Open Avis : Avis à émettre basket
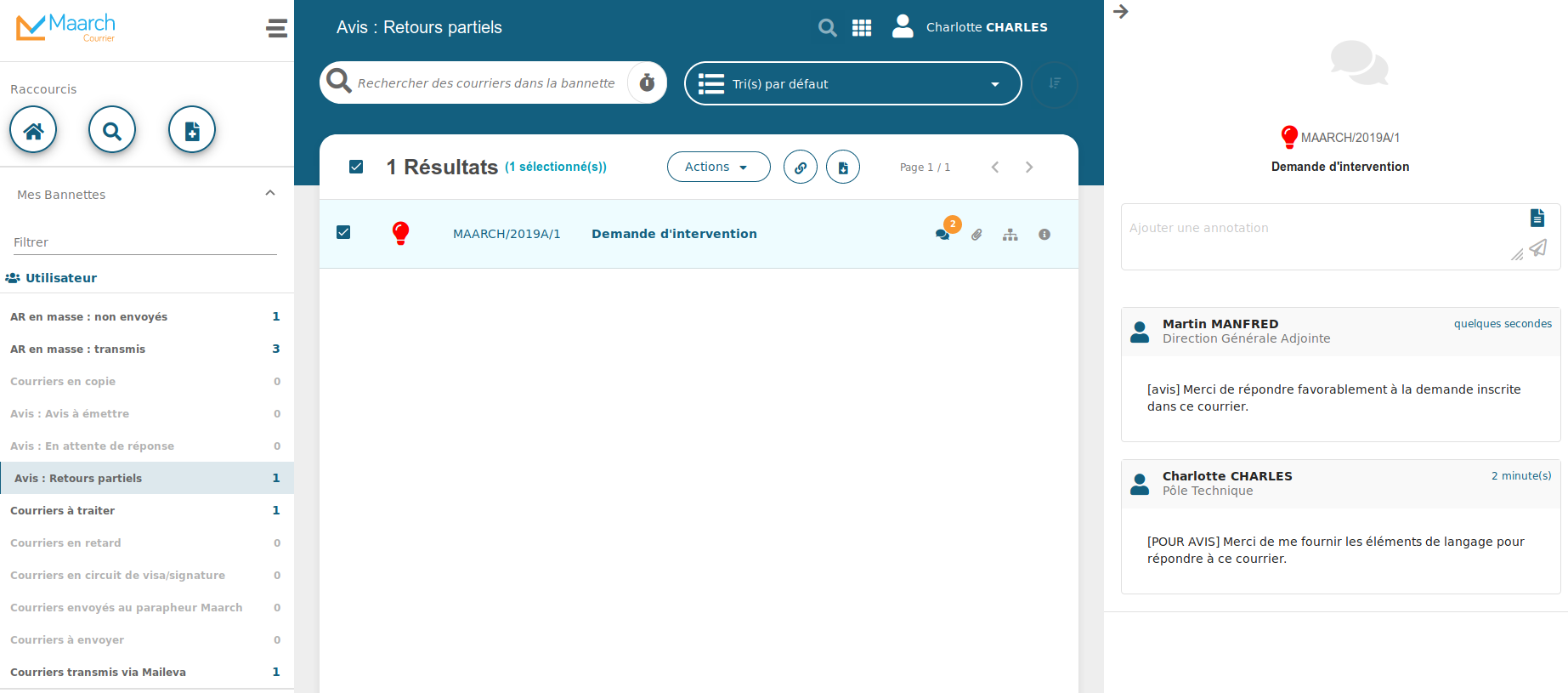This screenshot has width=1568, height=693. pyautogui.click(x=147, y=413)
